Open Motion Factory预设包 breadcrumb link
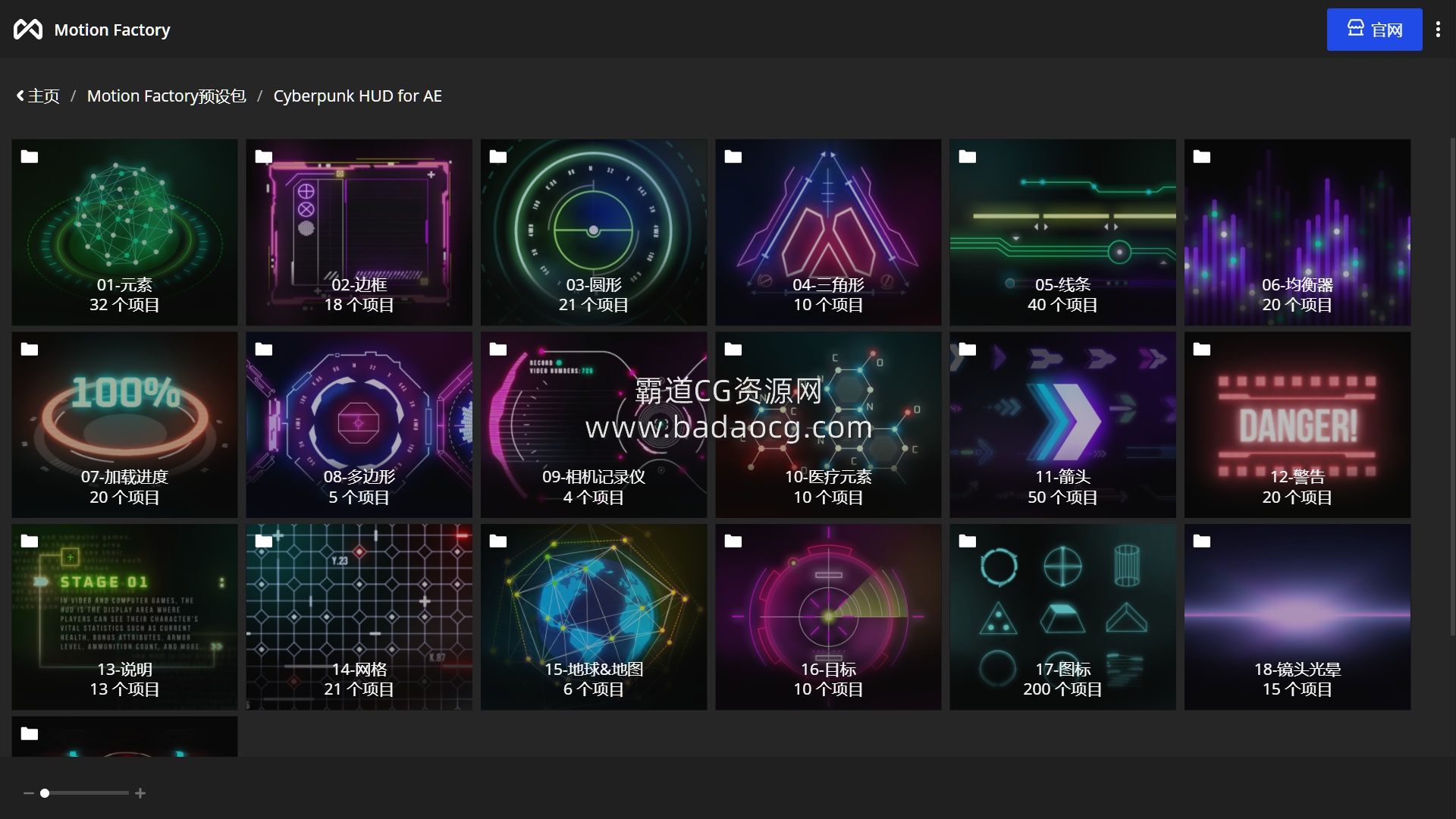The image size is (1456, 819). [166, 96]
